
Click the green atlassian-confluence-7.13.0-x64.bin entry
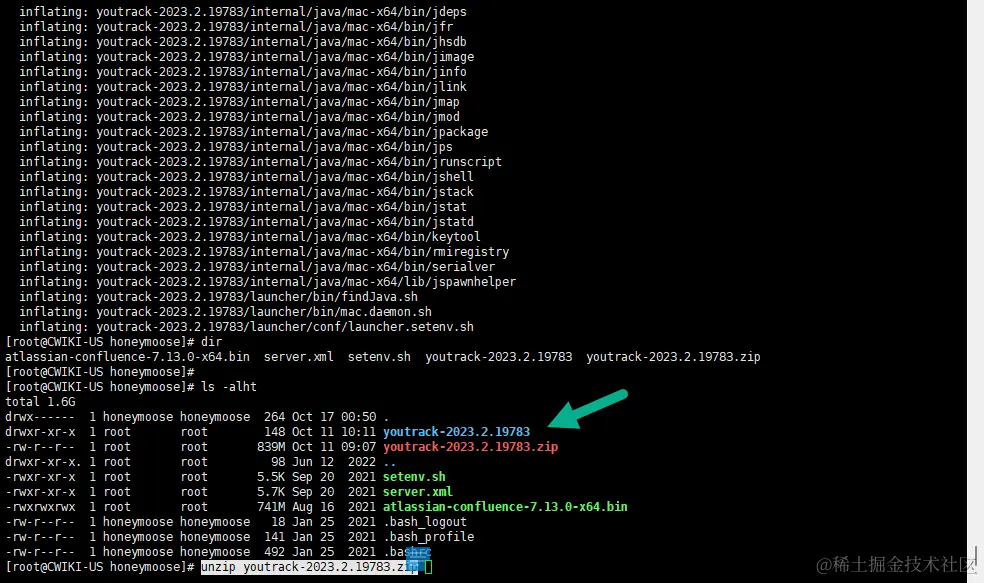pyautogui.click(x=505, y=507)
